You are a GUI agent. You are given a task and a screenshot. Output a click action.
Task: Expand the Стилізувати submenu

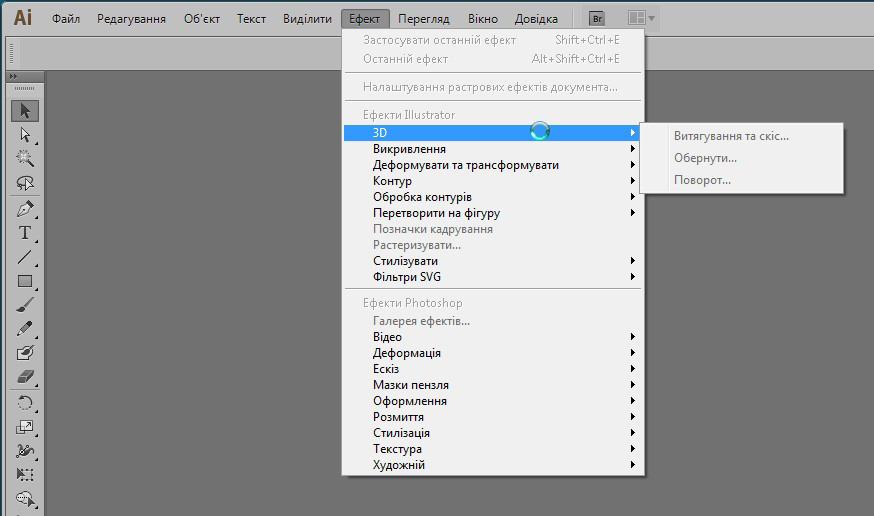point(493,261)
